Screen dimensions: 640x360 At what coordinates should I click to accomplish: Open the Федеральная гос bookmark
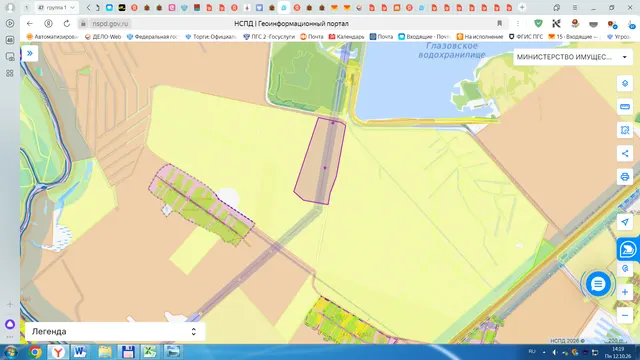(152, 37)
